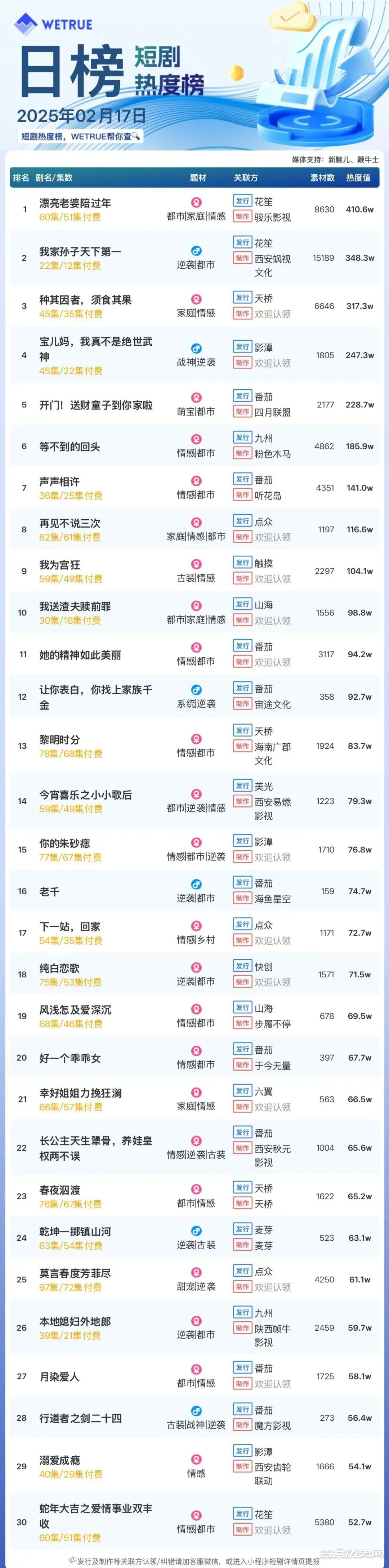Open 欢迎认领 link in 种其因者 row
The image size is (389, 1568).
pyautogui.click(x=273, y=314)
